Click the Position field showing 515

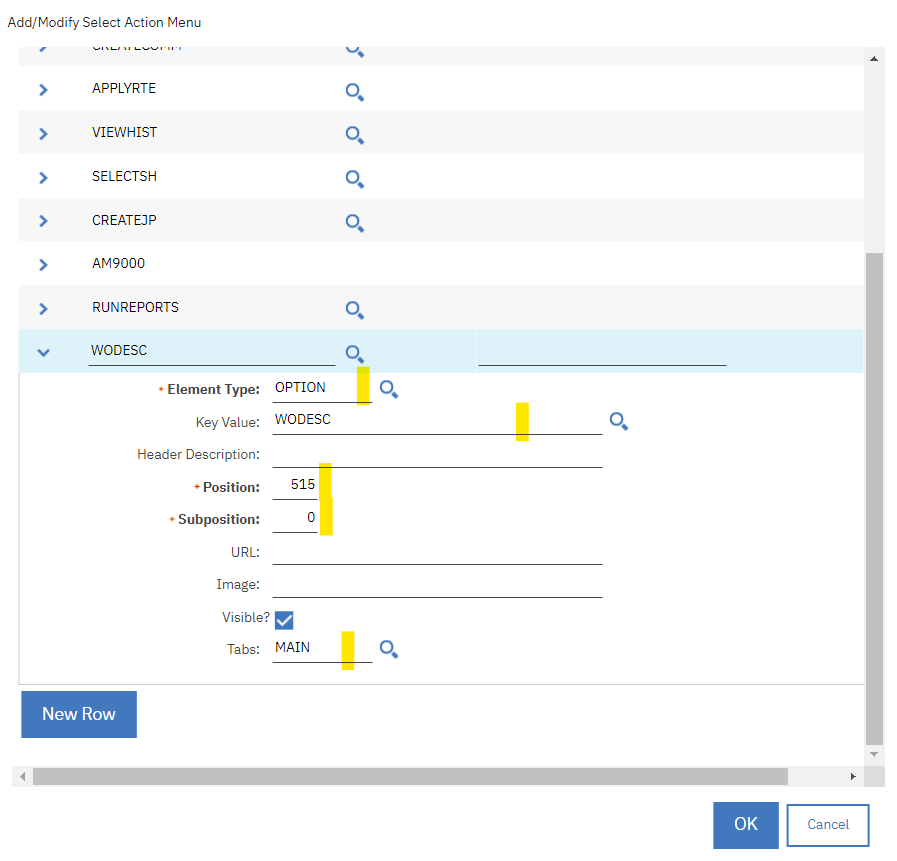tap(300, 485)
